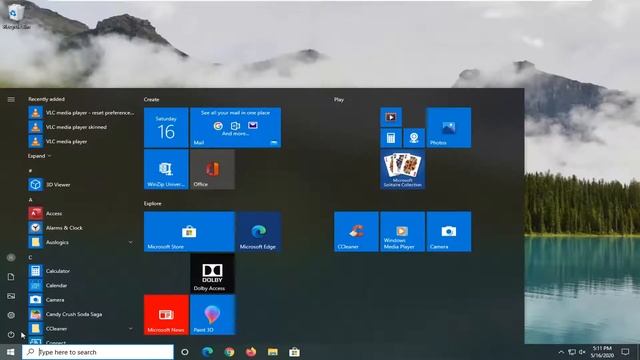Viewport: 640px width, 360px height.
Task: Open File Explorer from taskbar
Action: pos(273,352)
